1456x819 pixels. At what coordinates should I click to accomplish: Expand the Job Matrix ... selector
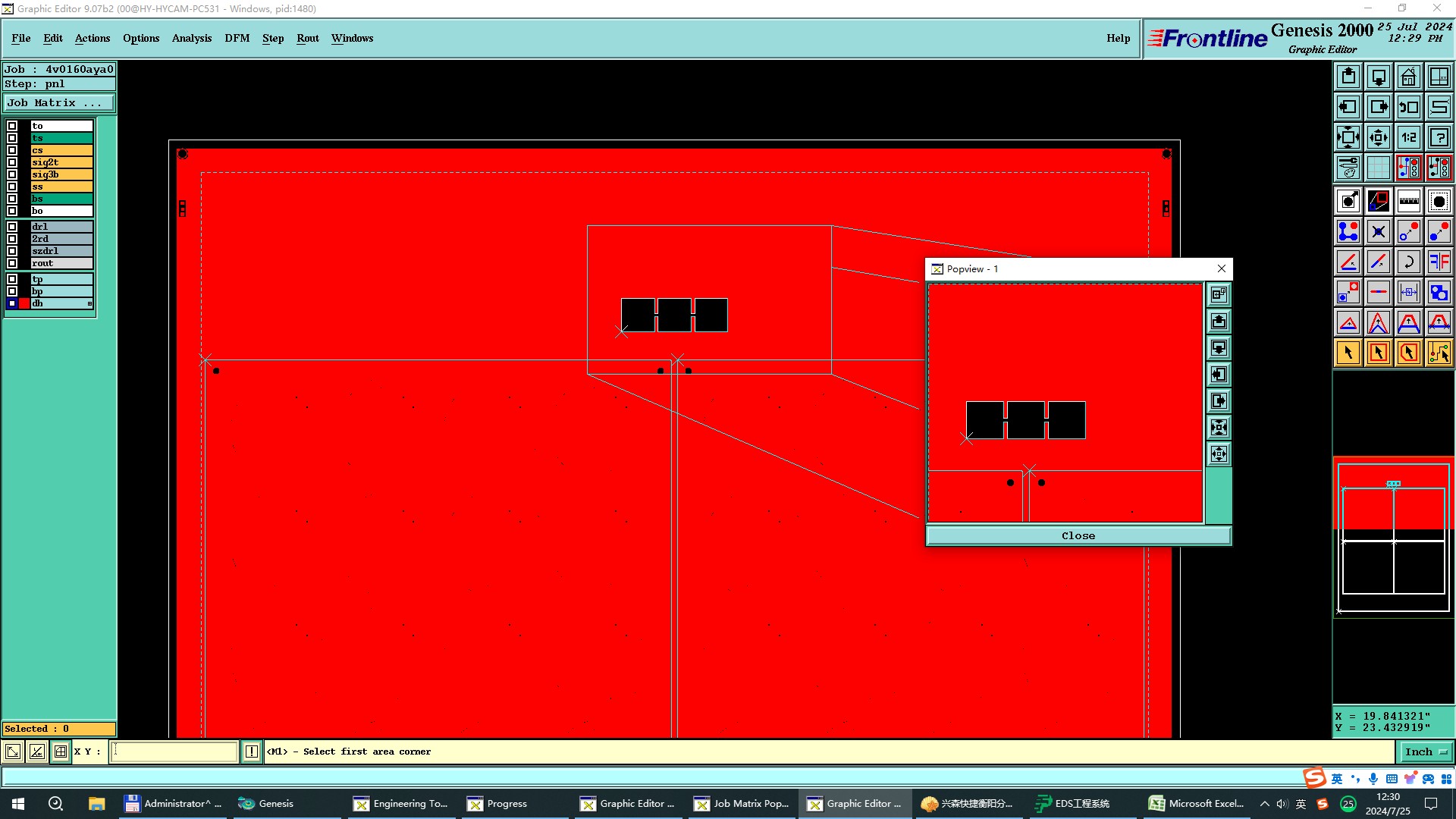[x=59, y=103]
